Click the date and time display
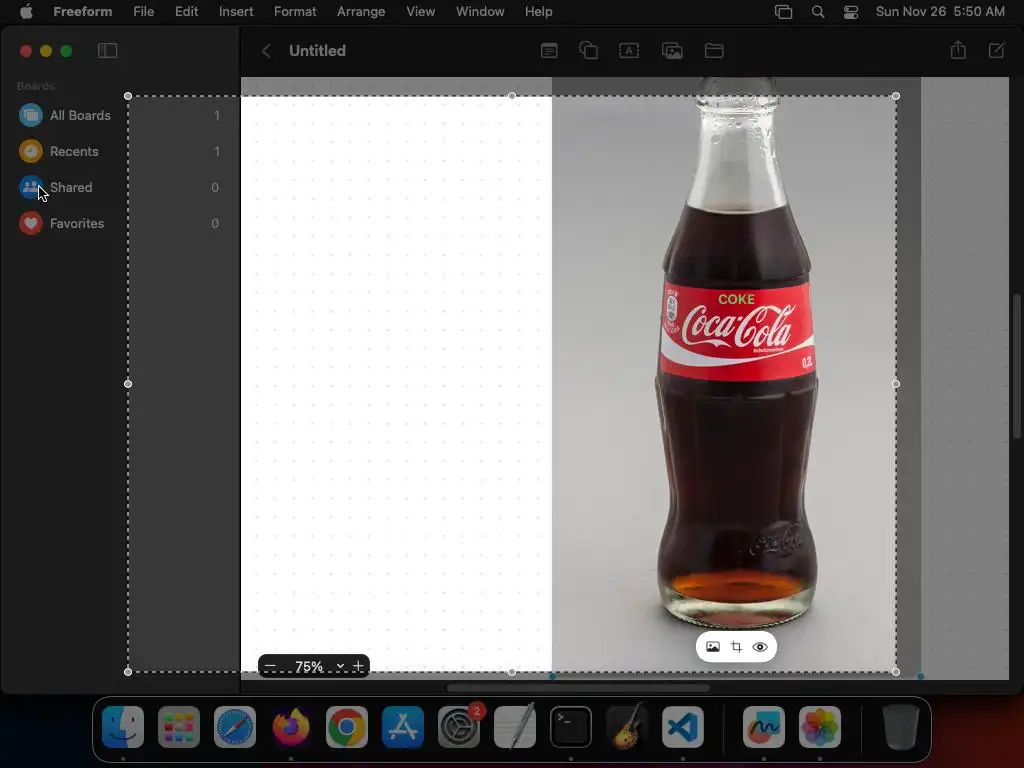 pos(940,12)
